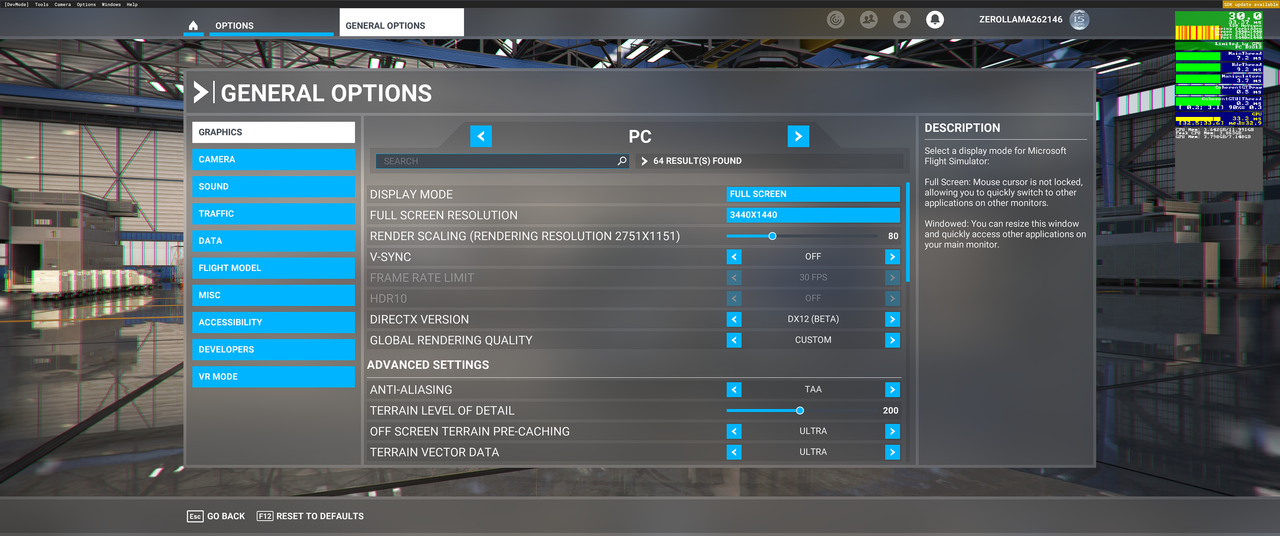Click the settings search field
The width and height of the screenshot is (1280, 536).
pyautogui.click(x=502, y=161)
